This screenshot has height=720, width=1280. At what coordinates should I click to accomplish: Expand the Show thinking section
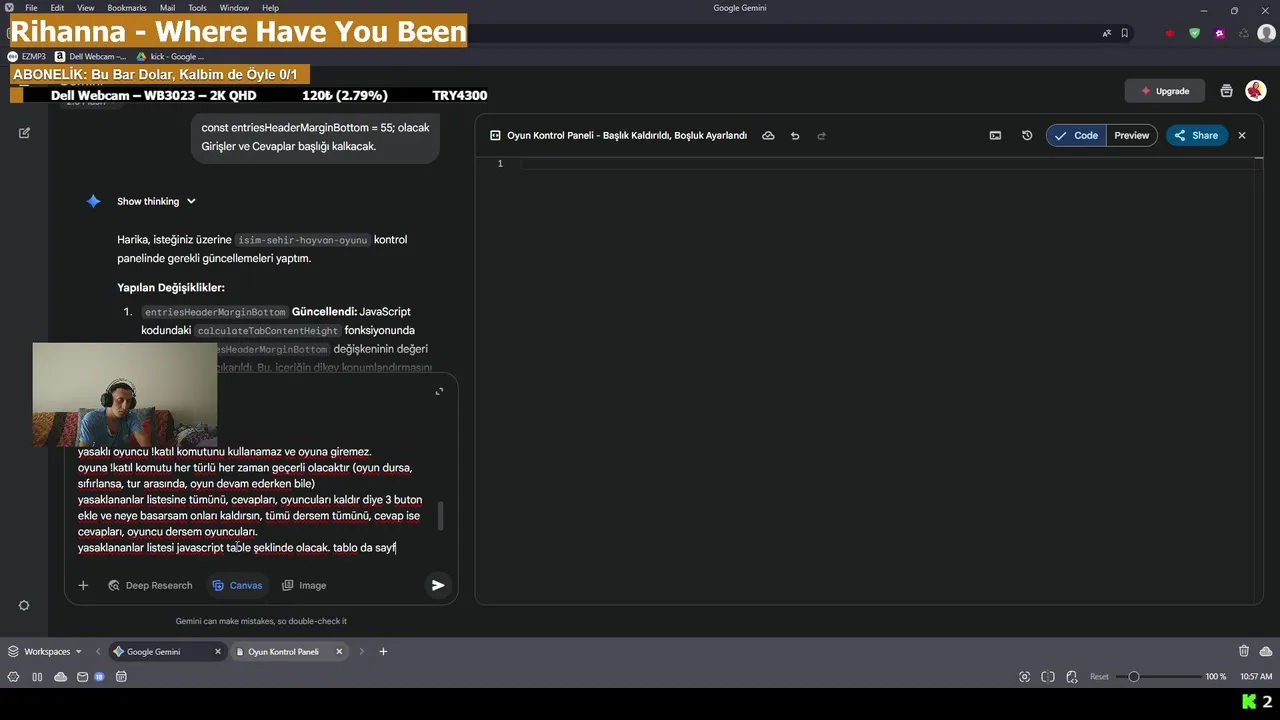pos(156,201)
